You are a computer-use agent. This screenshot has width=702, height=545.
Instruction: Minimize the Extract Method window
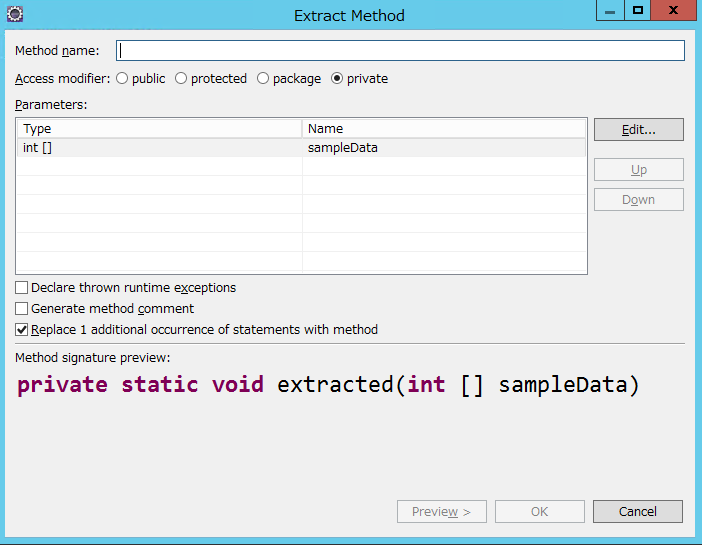(x=610, y=10)
